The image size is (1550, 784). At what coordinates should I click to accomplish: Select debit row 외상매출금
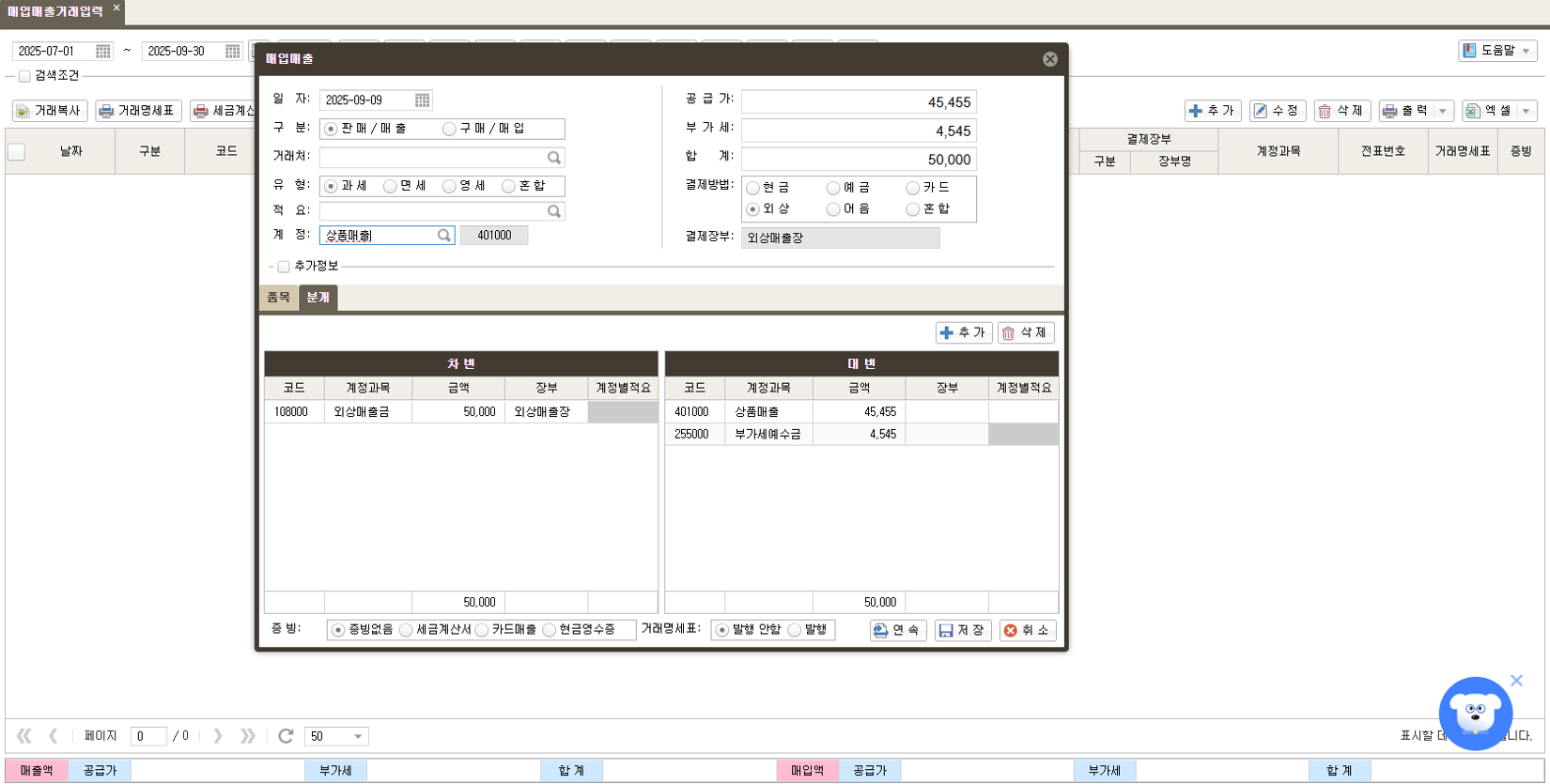(x=460, y=412)
